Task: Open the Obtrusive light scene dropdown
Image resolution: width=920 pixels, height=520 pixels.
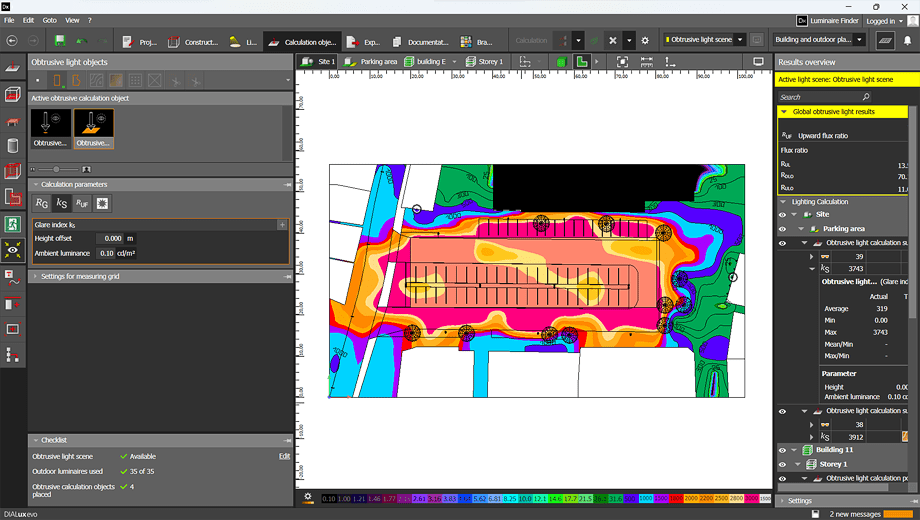Action: click(705, 41)
